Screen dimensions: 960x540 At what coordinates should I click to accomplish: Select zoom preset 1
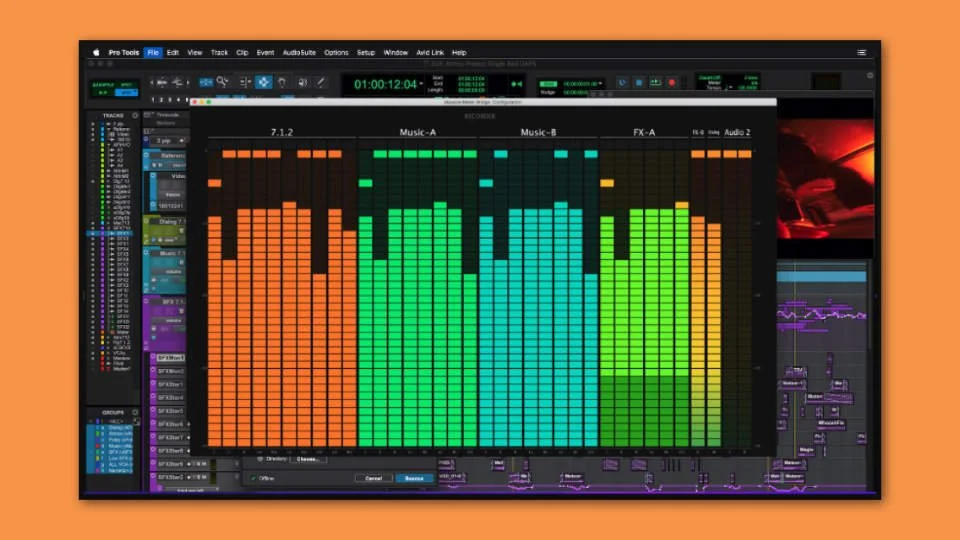[153, 99]
